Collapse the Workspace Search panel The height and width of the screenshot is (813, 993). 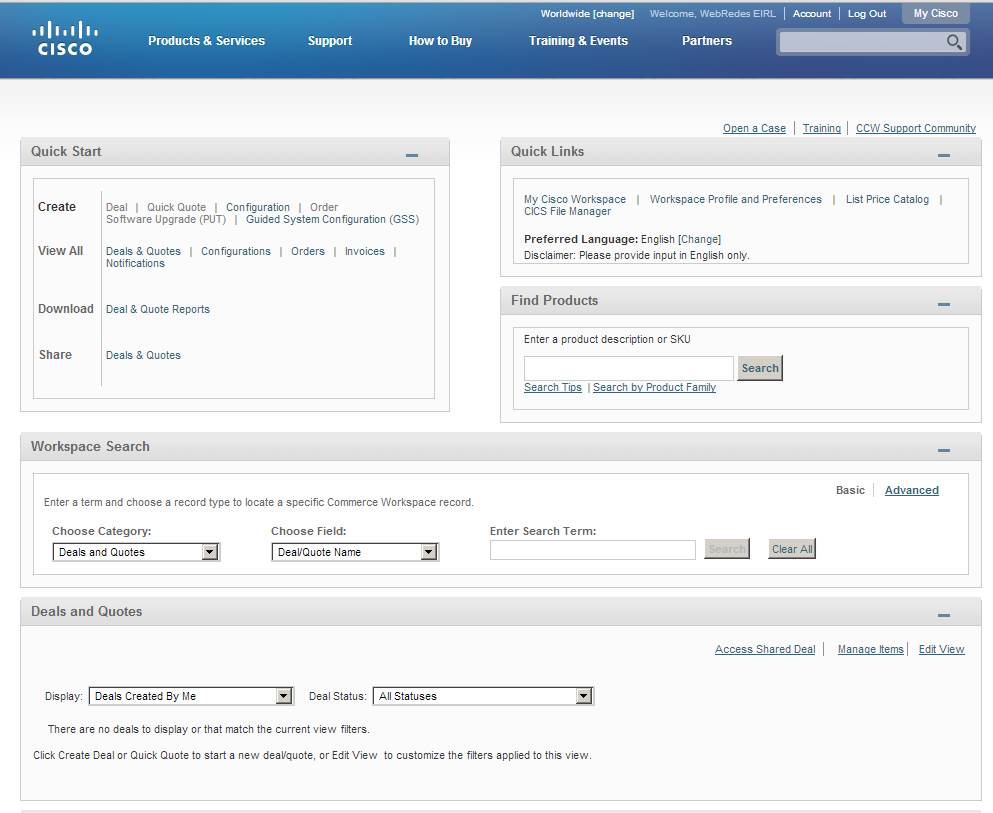[944, 450]
